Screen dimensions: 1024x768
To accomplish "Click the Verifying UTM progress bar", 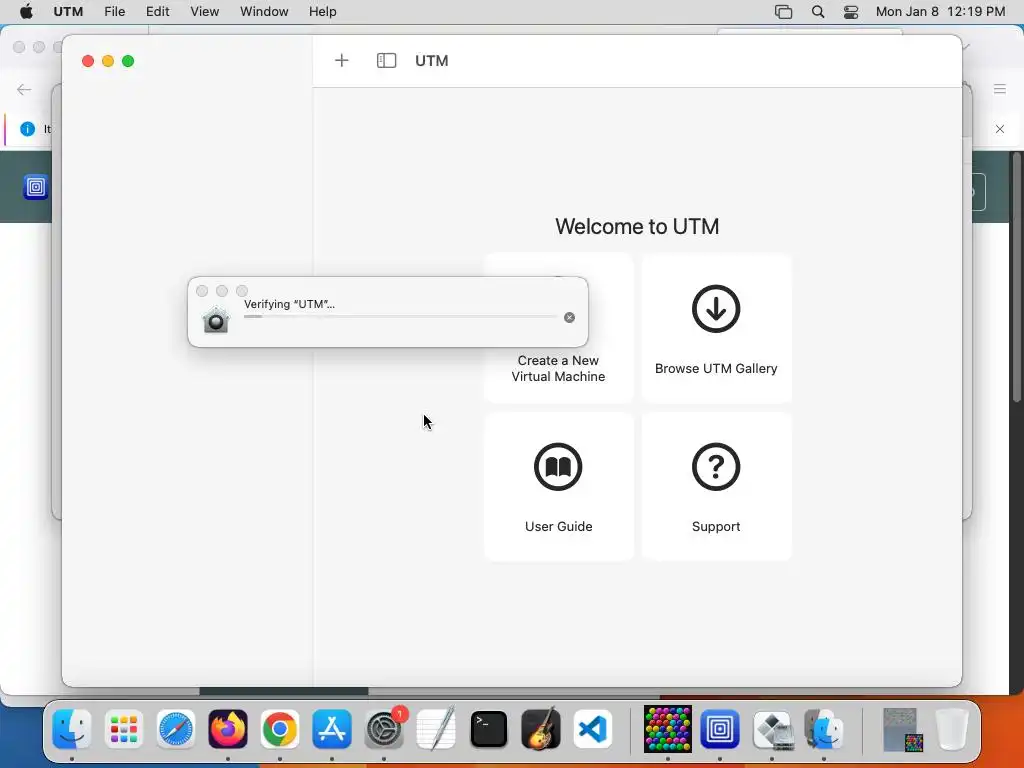I will click(x=400, y=317).
